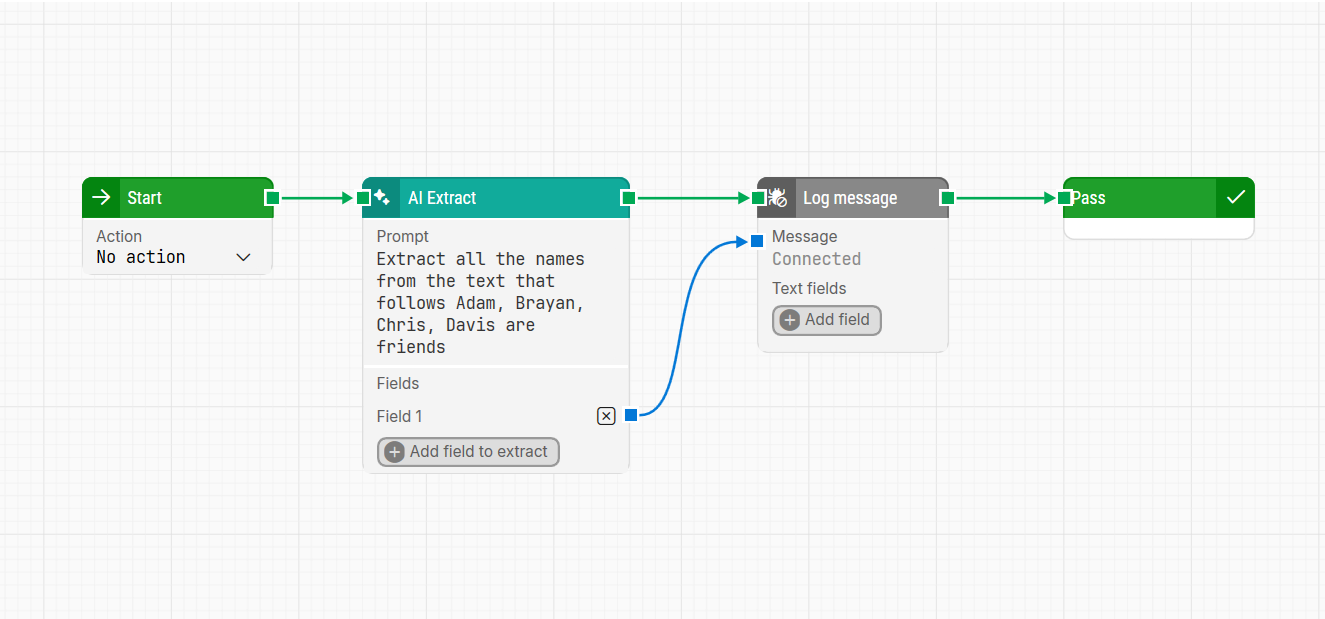Image resolution: width=1325 pixels, height=619 pixels.
Task: Remove Field 1 using the X icon
Action: (606, 416)
